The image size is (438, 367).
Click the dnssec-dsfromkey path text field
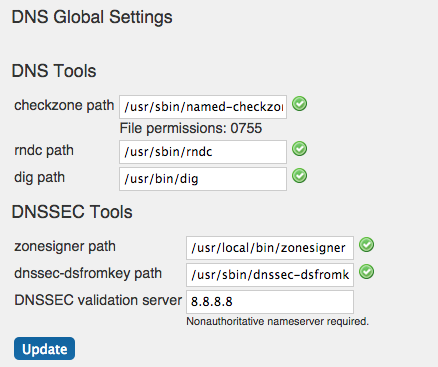point(270,275)
